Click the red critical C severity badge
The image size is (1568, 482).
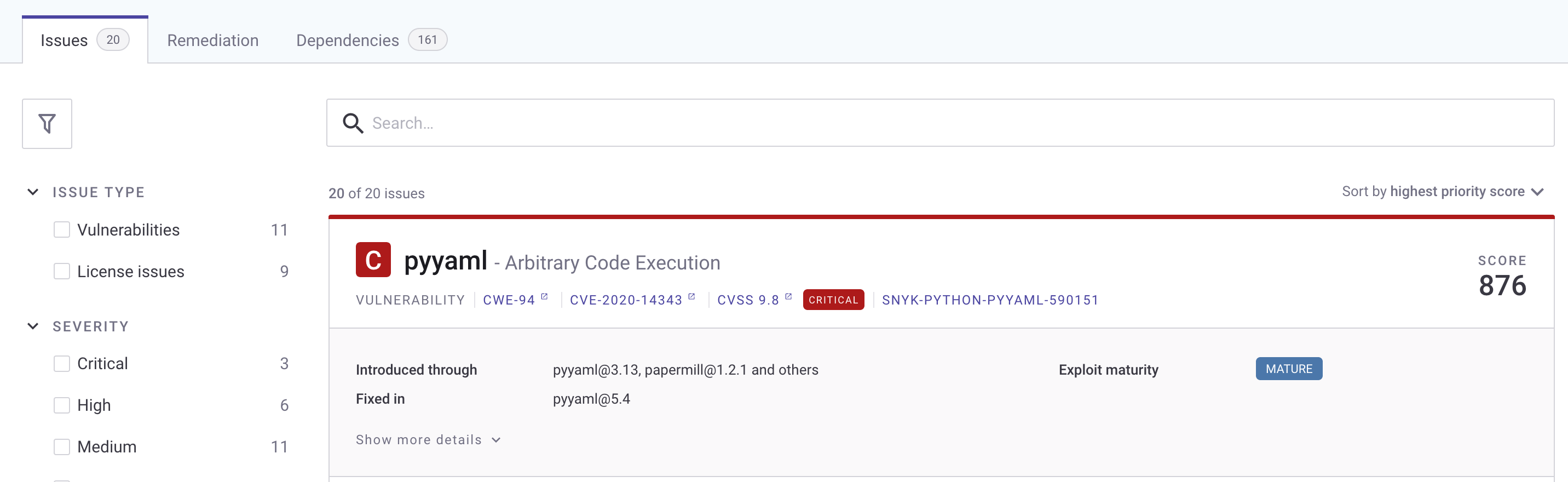coord(373,260)
